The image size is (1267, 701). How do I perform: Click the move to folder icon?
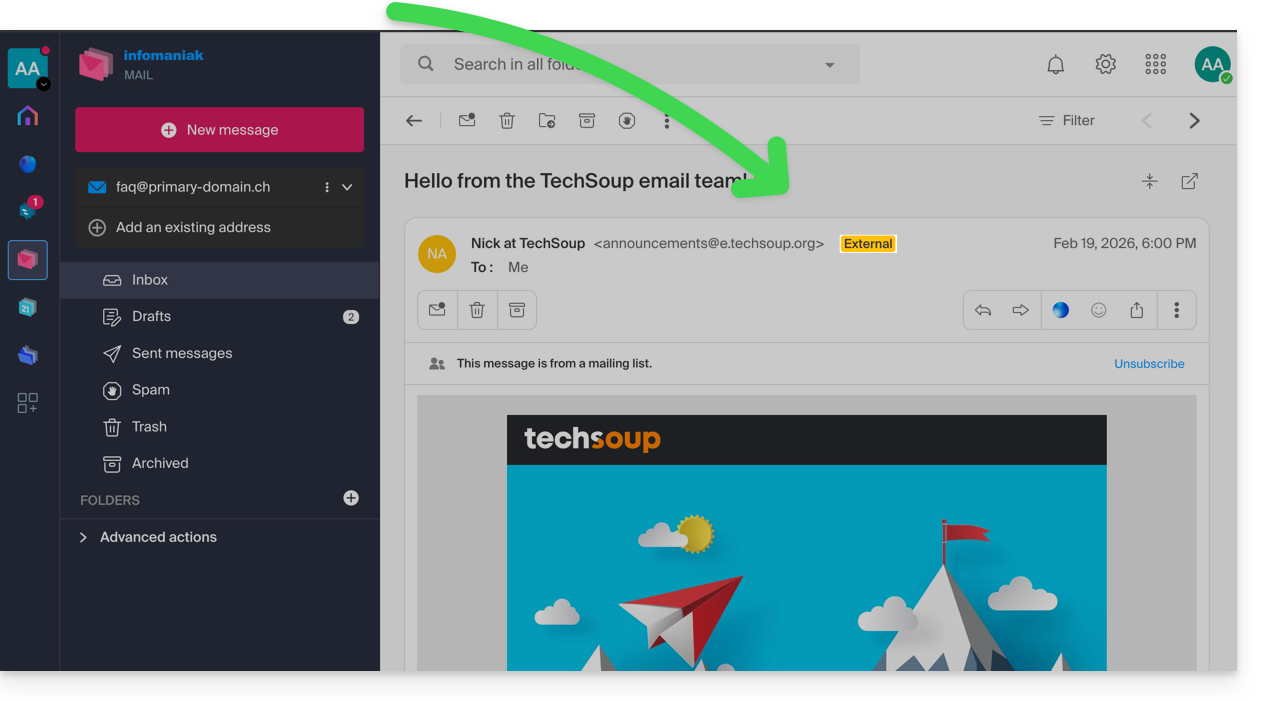click(547, 121)
